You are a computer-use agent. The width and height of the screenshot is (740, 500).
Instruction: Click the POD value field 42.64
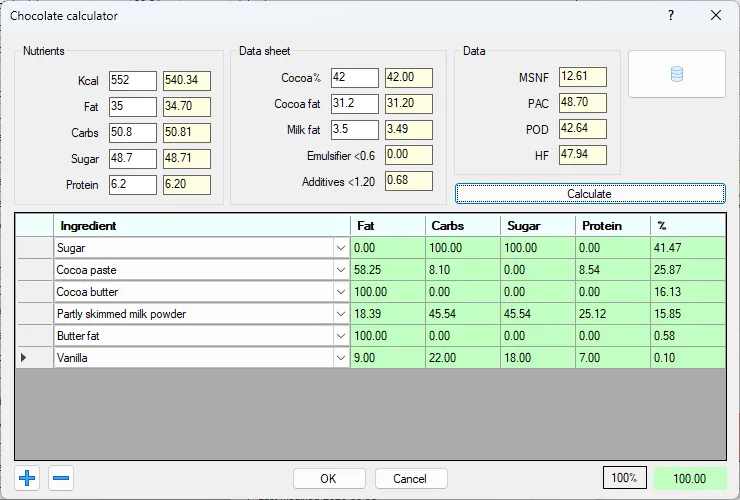pyautogui.click(x=583, y=129)
